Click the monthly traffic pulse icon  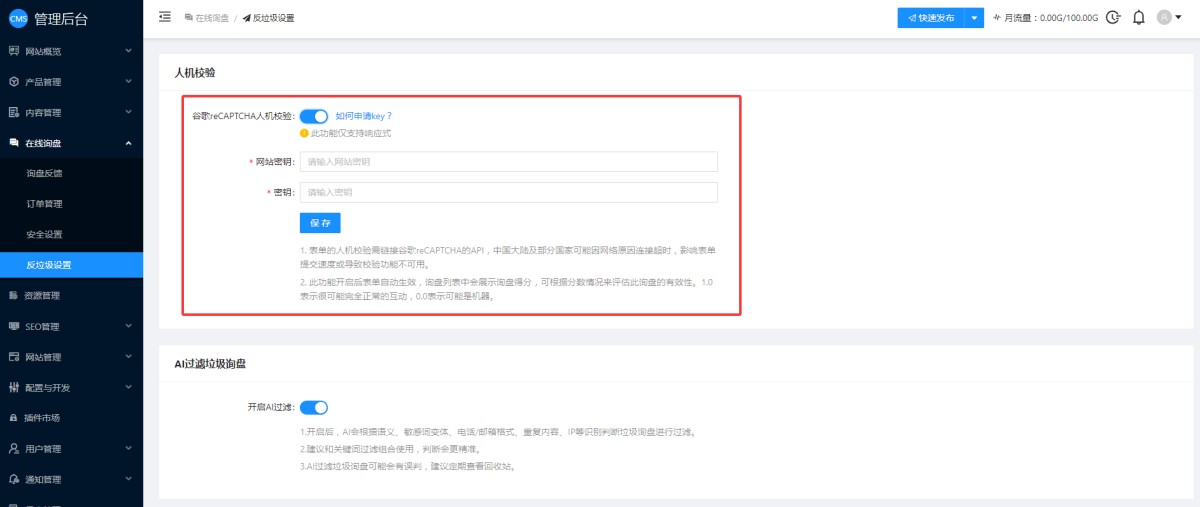click(x=997, y=18)
